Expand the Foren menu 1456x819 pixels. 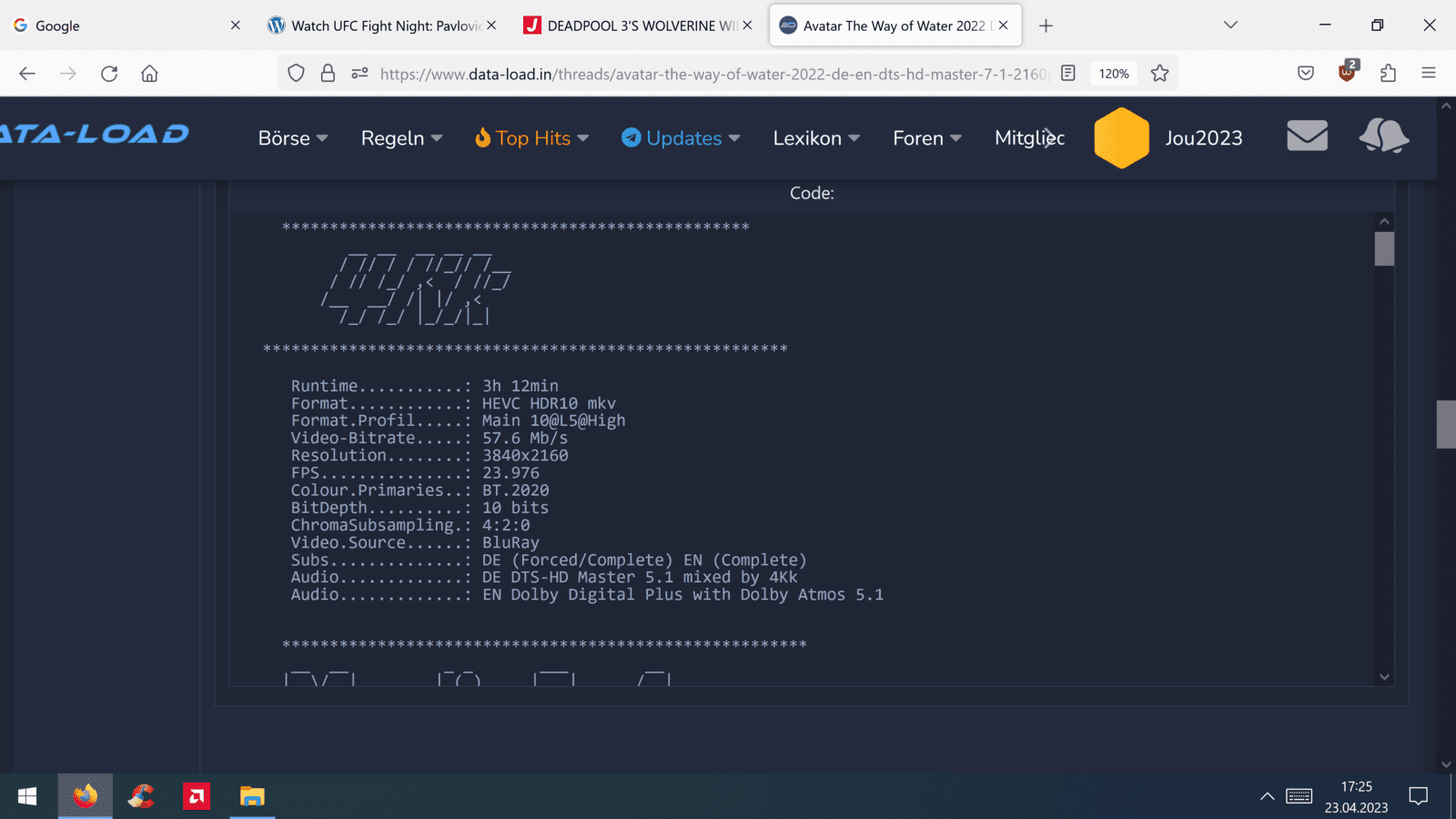(x=927, y=138)
